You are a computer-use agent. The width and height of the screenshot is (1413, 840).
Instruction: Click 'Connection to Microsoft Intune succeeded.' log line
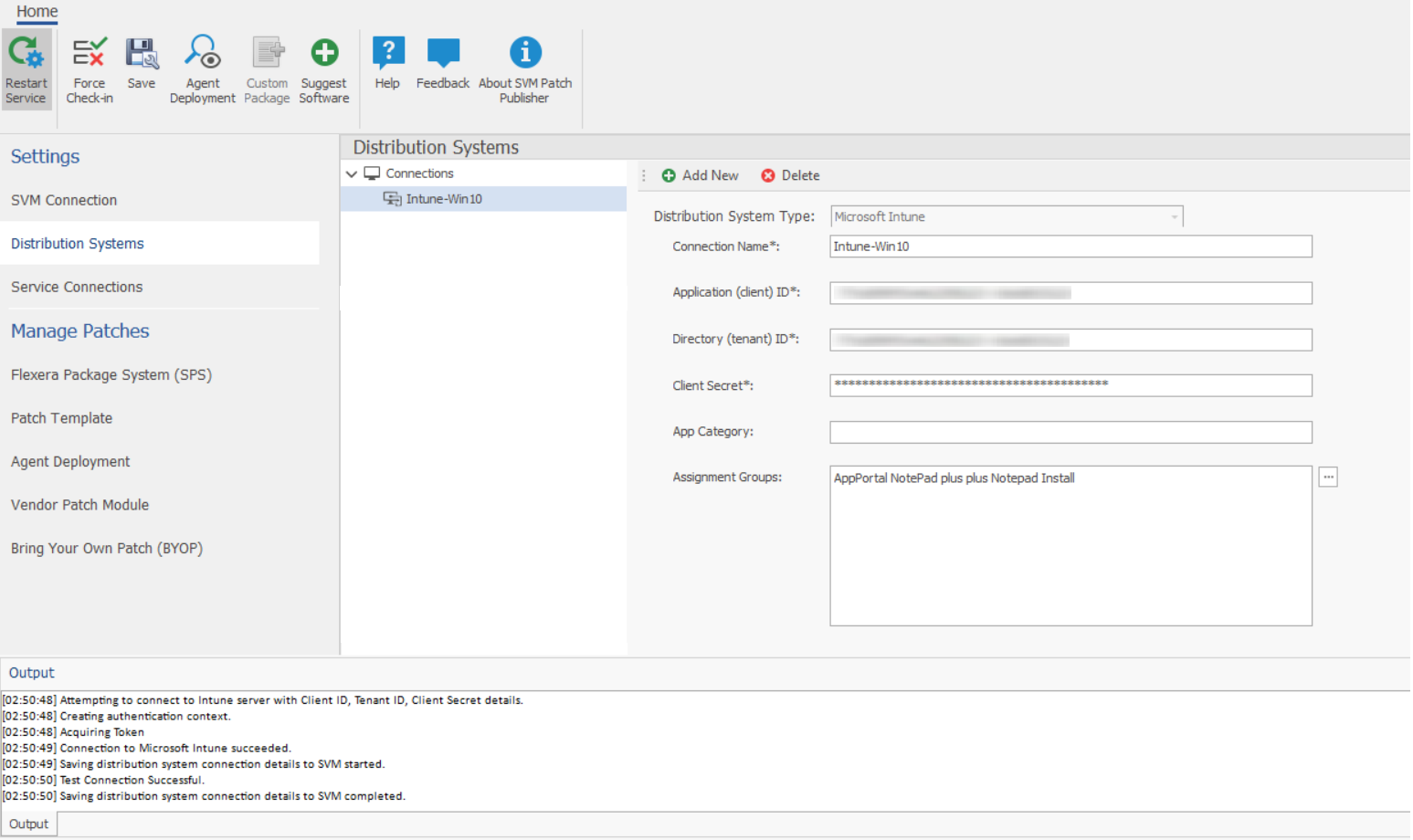click(x=146, y=749)
